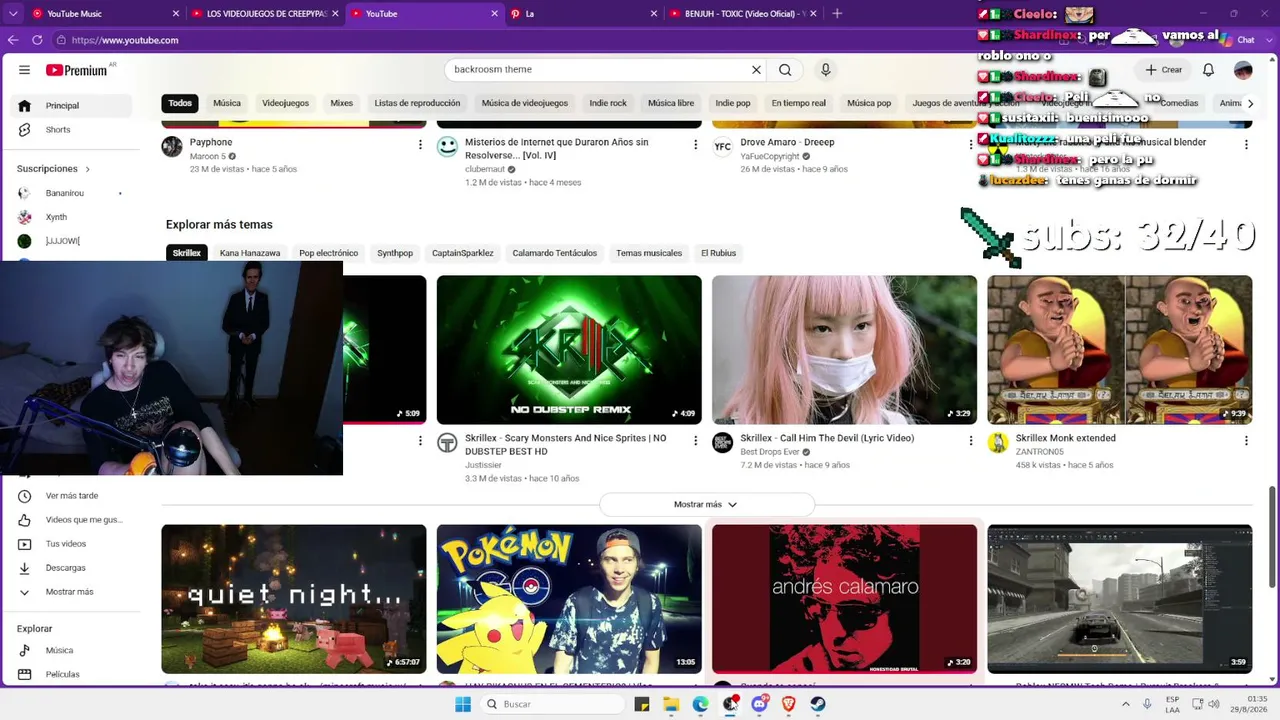Open the account avatar menu

[x=1243, y=70]
